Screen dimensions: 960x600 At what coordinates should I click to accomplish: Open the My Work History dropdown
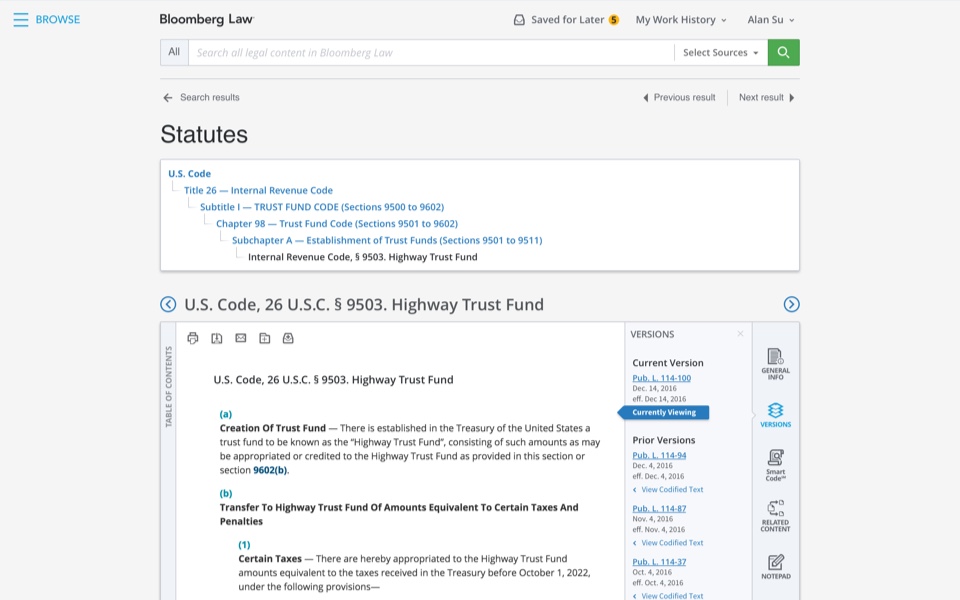(681, 20)
